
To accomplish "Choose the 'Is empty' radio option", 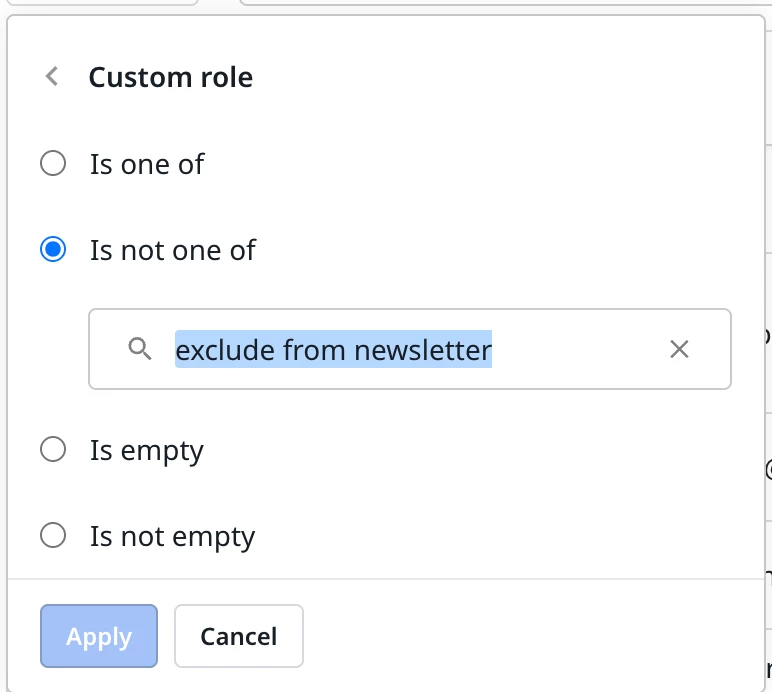I will point(53,450).
